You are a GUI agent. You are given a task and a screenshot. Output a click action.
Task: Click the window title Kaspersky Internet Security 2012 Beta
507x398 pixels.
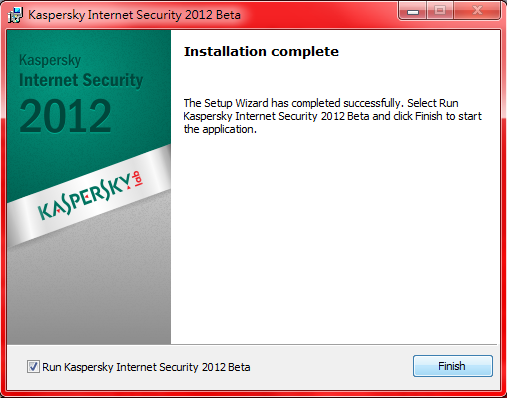134,15
